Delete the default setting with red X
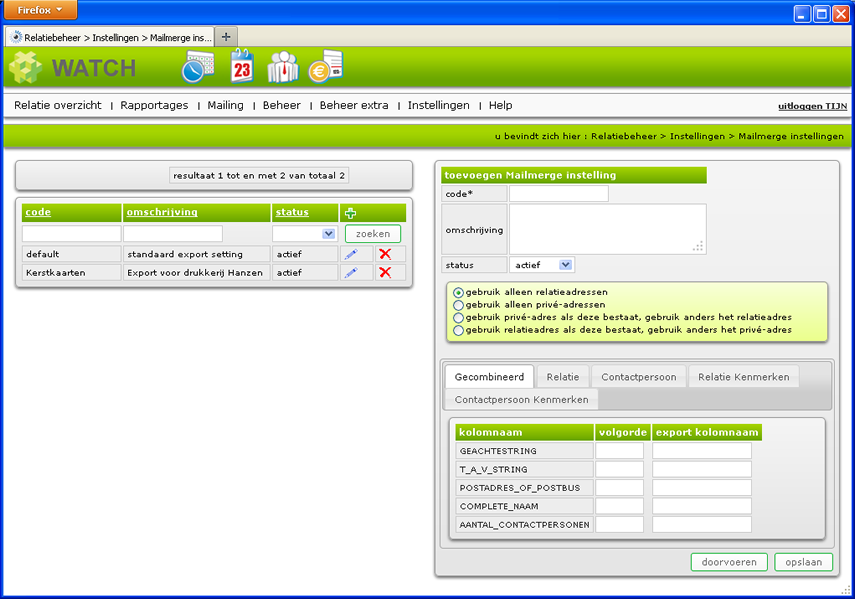Screen dimensions: 855x599 point(385,254)
